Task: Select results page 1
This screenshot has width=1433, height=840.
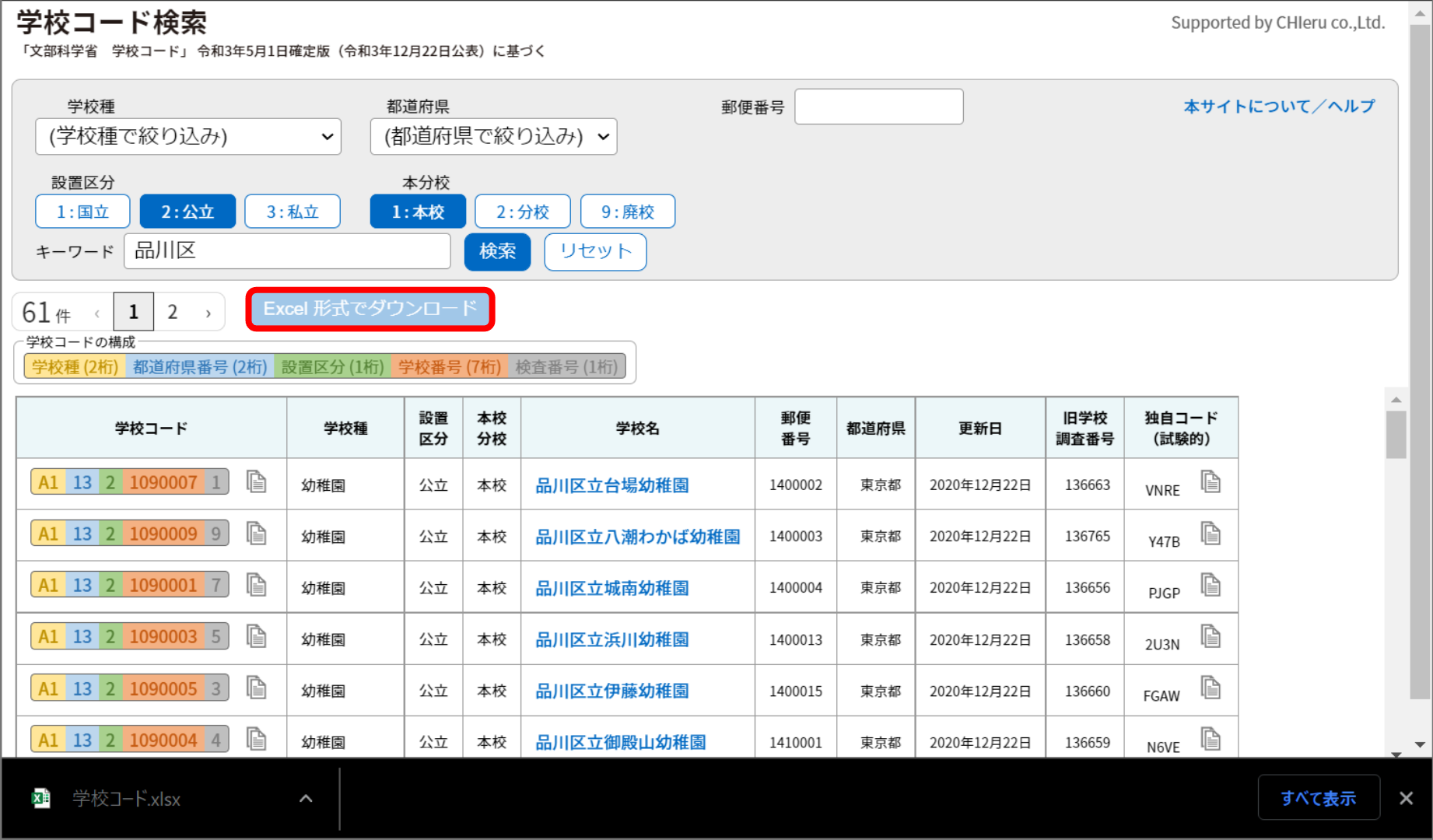Action: coord(134,312)
